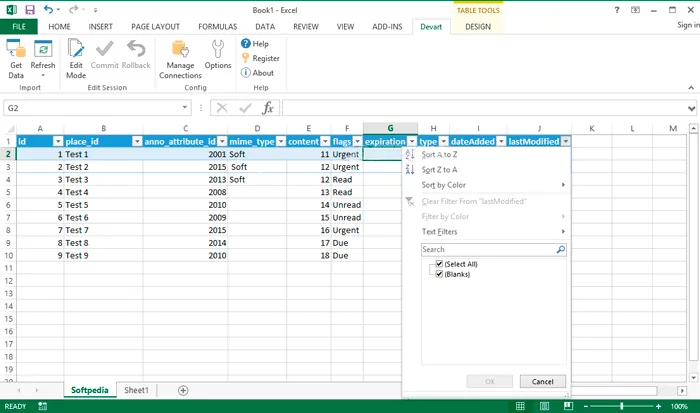
Task: Click the Select All corner of the worksheet
Action: [x=9, y=129]
